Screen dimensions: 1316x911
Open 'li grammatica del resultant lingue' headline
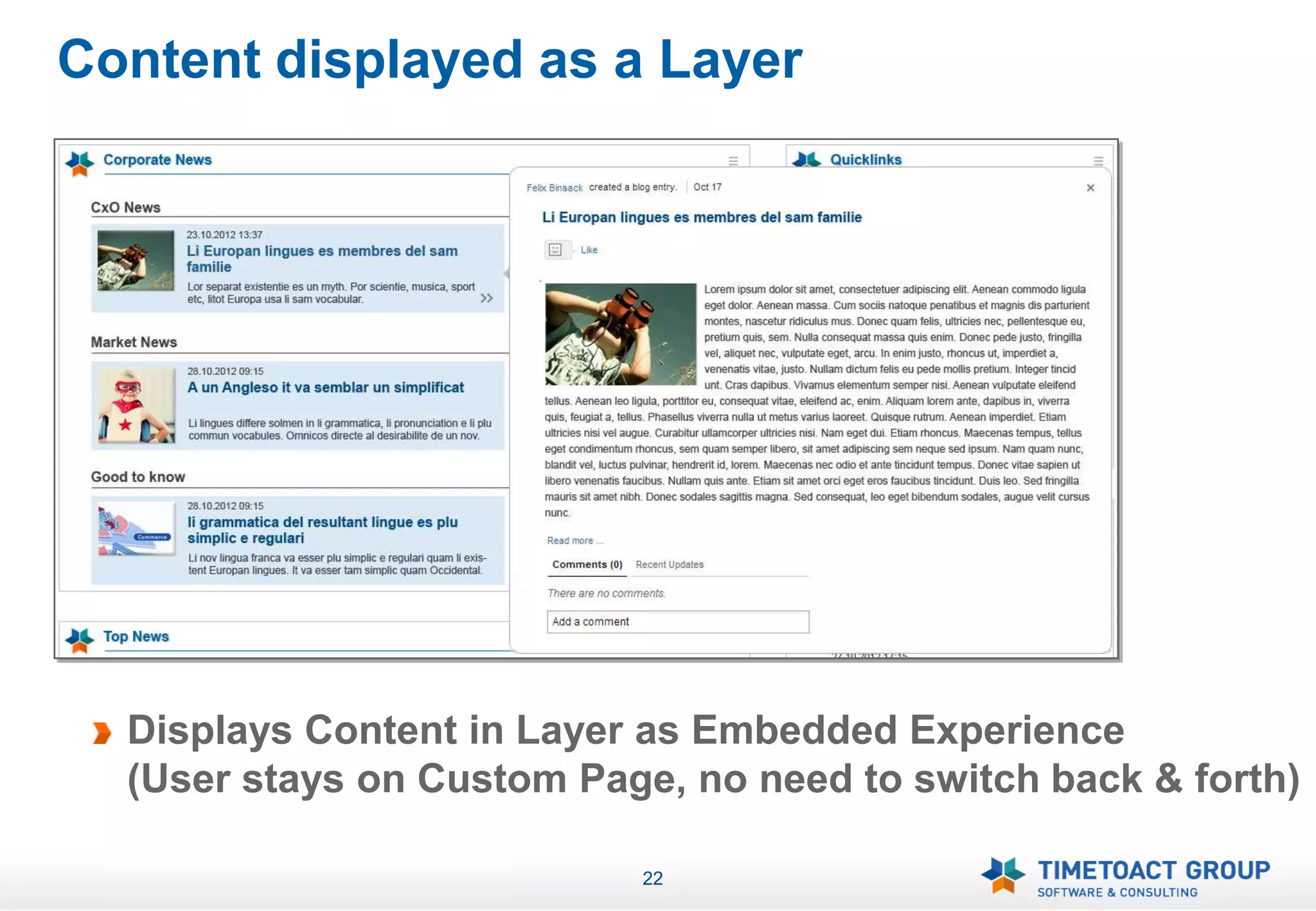click(322, 530)
